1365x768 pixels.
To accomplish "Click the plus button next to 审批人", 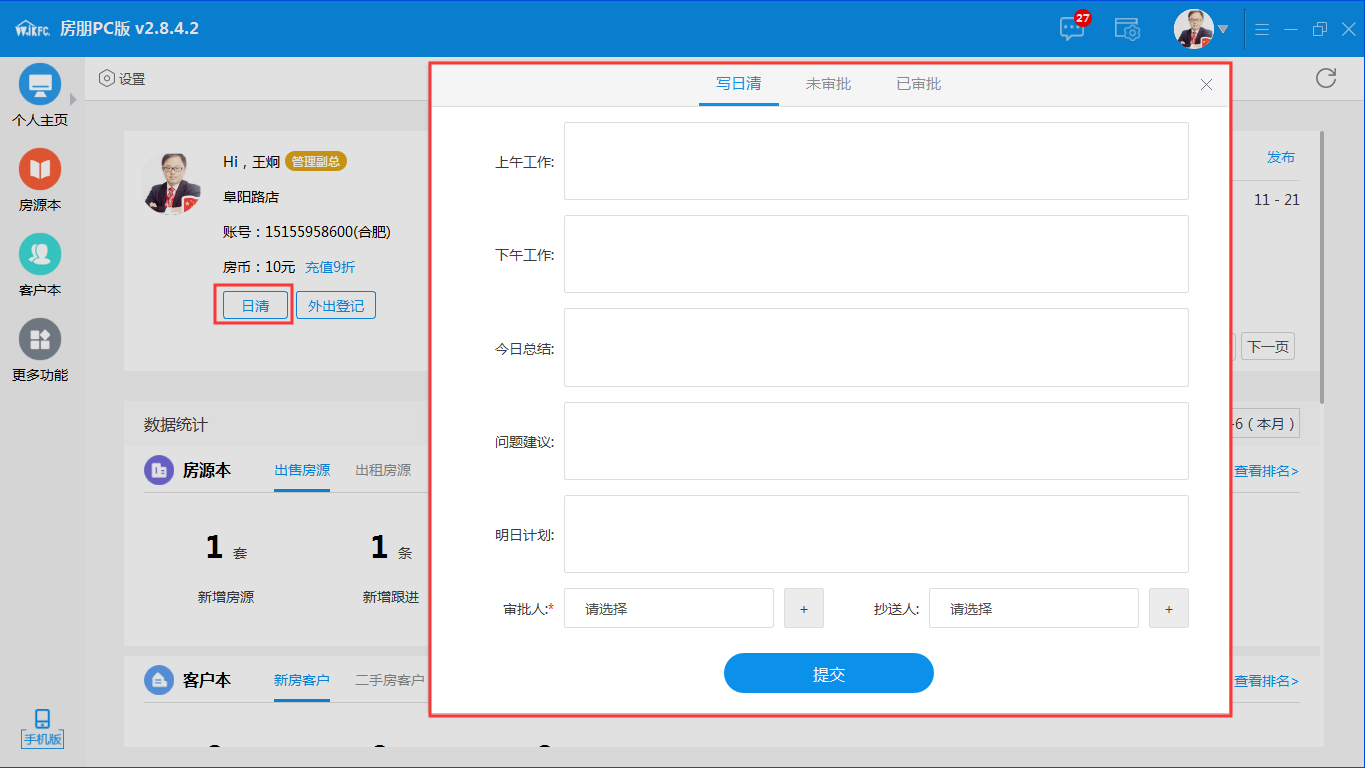I will tap(804, 608).
